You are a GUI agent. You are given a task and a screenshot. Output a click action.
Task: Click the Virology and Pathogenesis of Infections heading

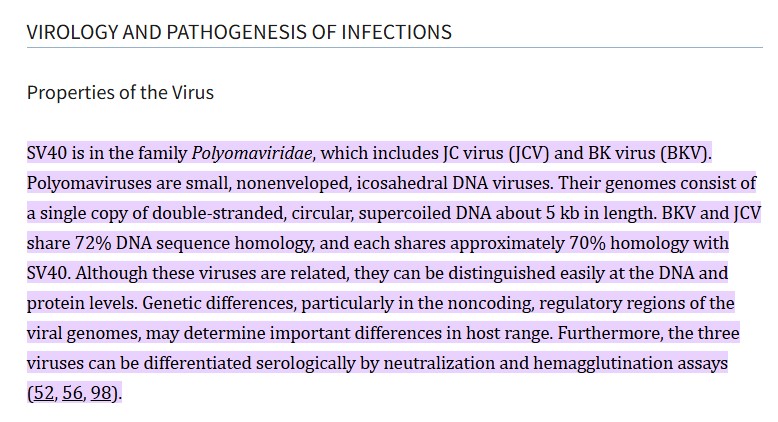click(239, 32)
